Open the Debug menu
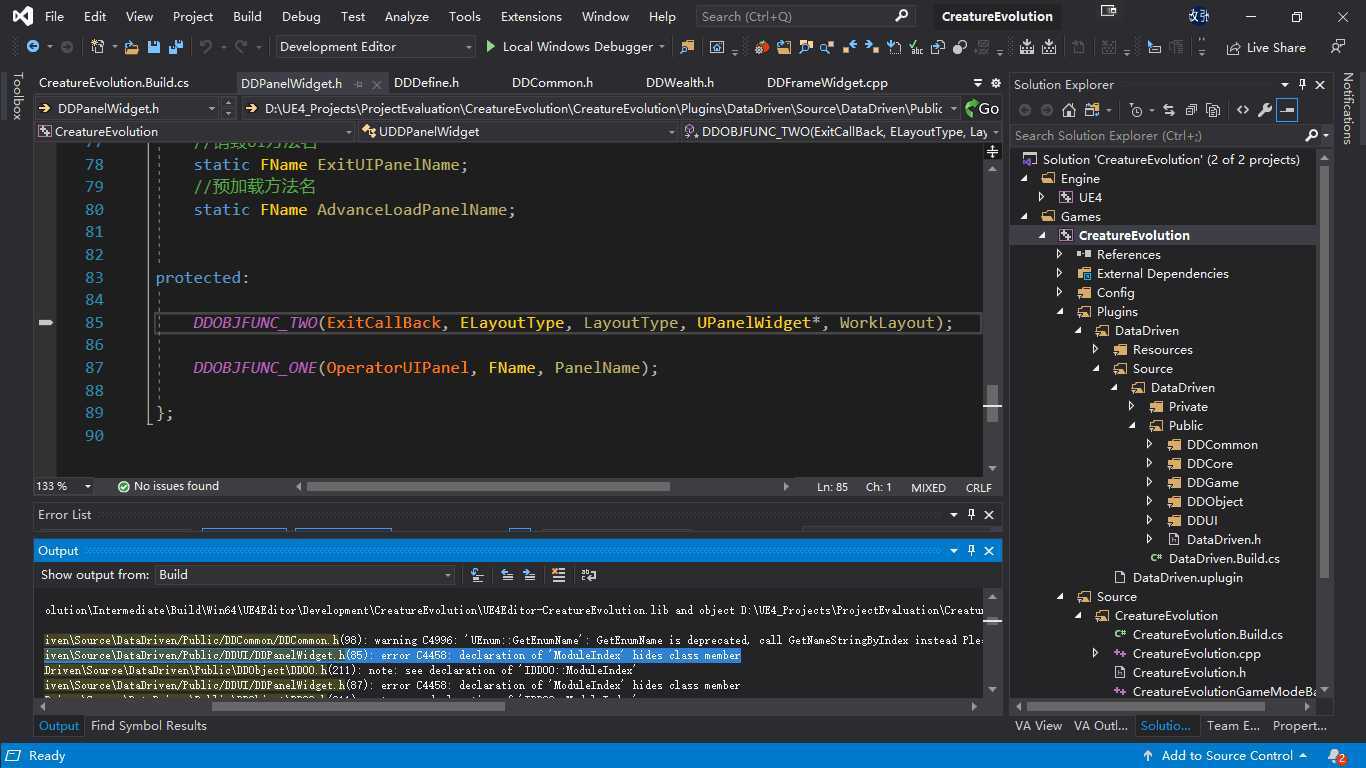Viewport: 1366px width, 768px height. pos(301,16)
